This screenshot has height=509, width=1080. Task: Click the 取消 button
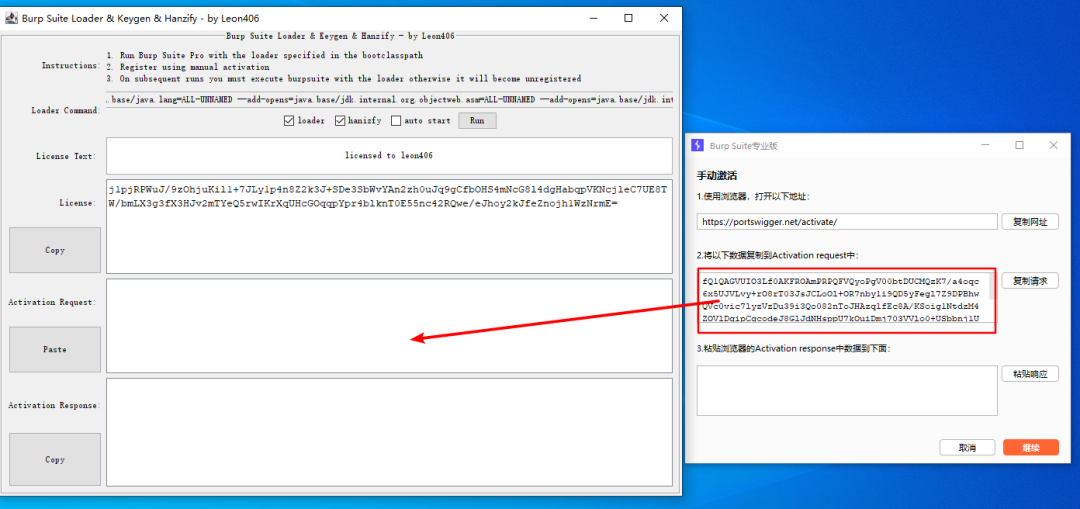tap(967, 448)
